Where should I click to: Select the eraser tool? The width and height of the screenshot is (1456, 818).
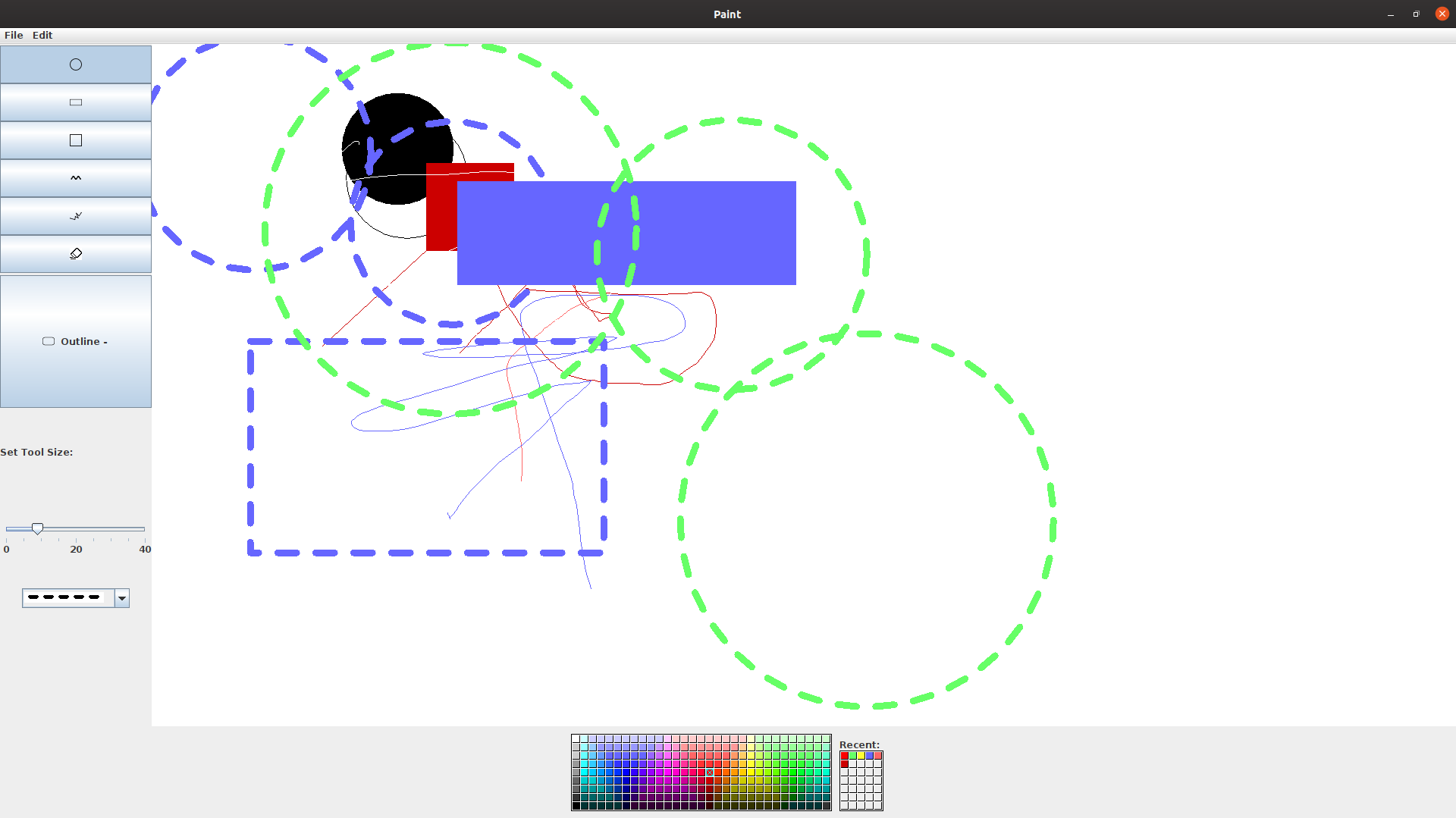(75, 253)
